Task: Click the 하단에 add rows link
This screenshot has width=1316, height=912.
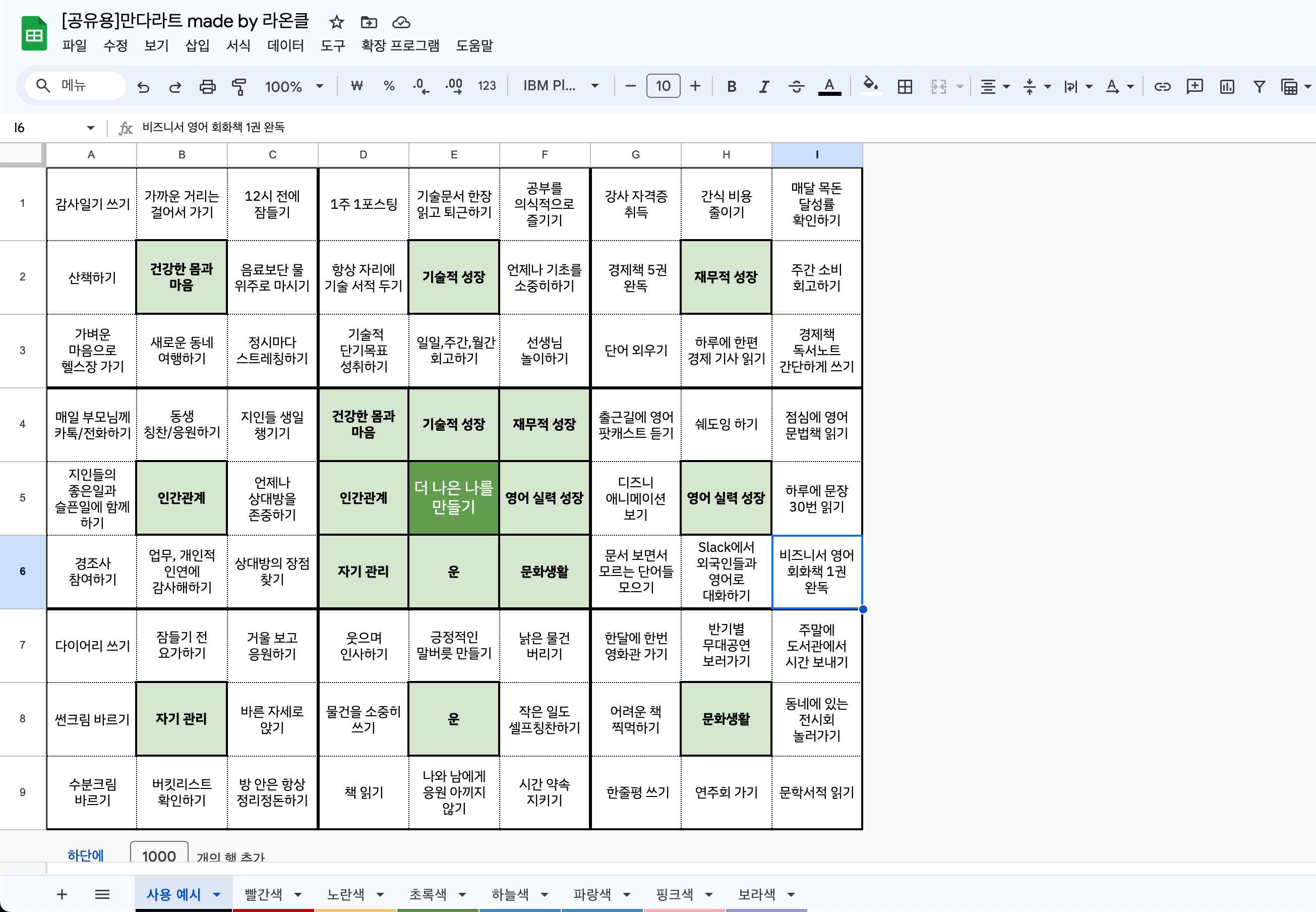Action: pos(86,855)
